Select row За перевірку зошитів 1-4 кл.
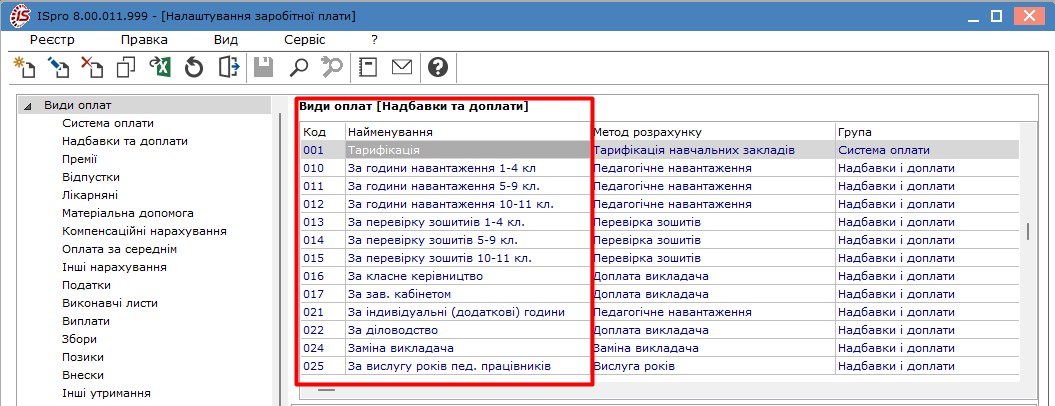 tap(659, 222)
